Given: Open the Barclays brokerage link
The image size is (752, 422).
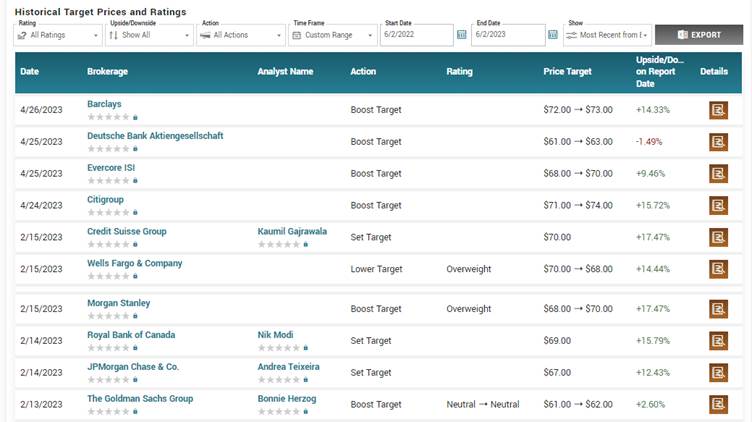Looking at the screenshot, I should 104,104.
